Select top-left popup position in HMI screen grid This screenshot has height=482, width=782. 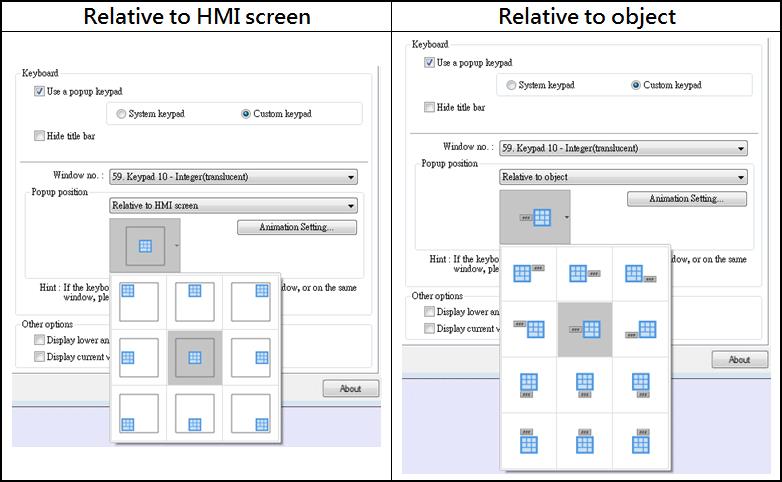pyautogui.click(x=139, y=302)
